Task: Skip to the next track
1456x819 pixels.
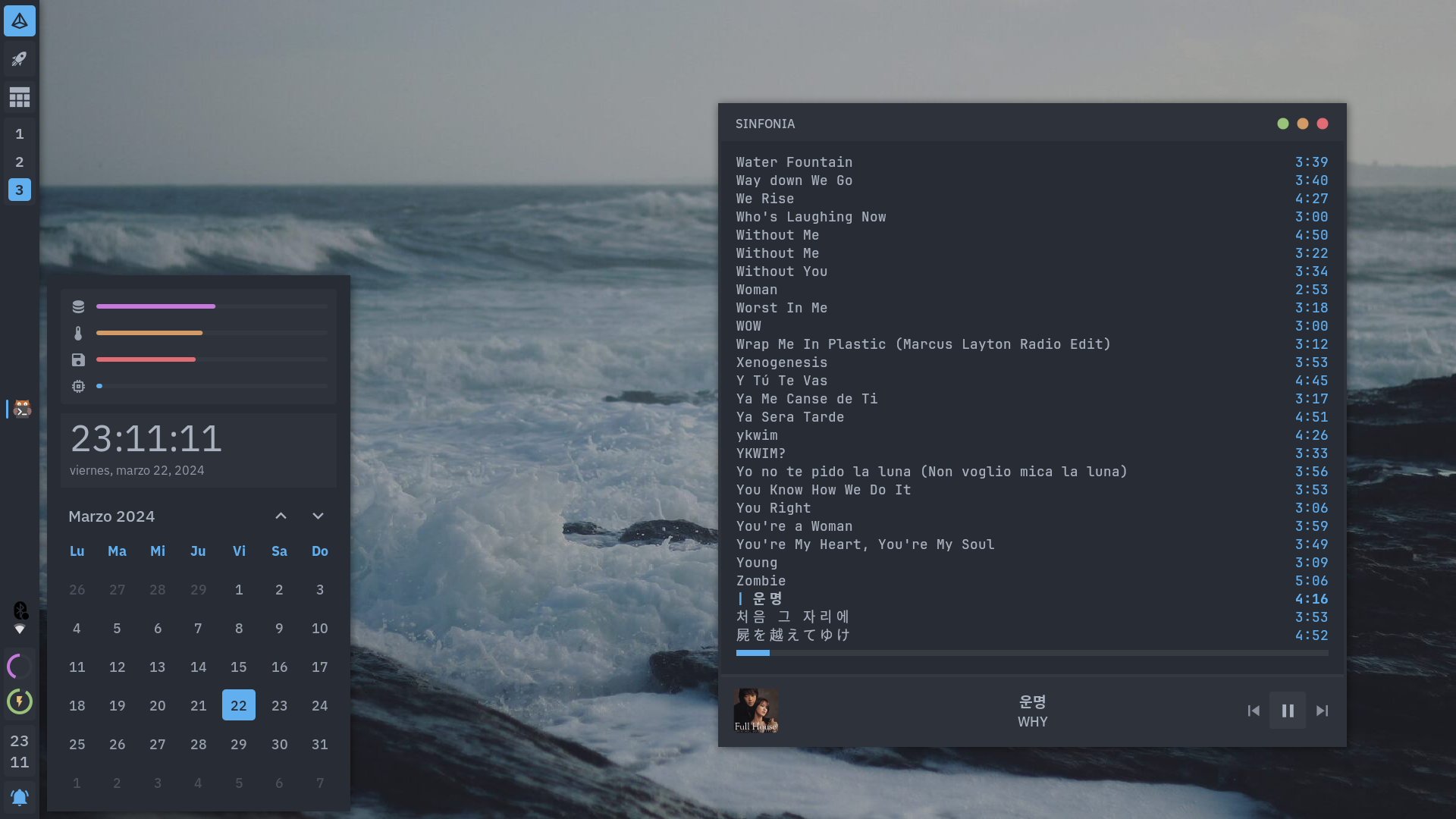Action: tap(1322, 711)
